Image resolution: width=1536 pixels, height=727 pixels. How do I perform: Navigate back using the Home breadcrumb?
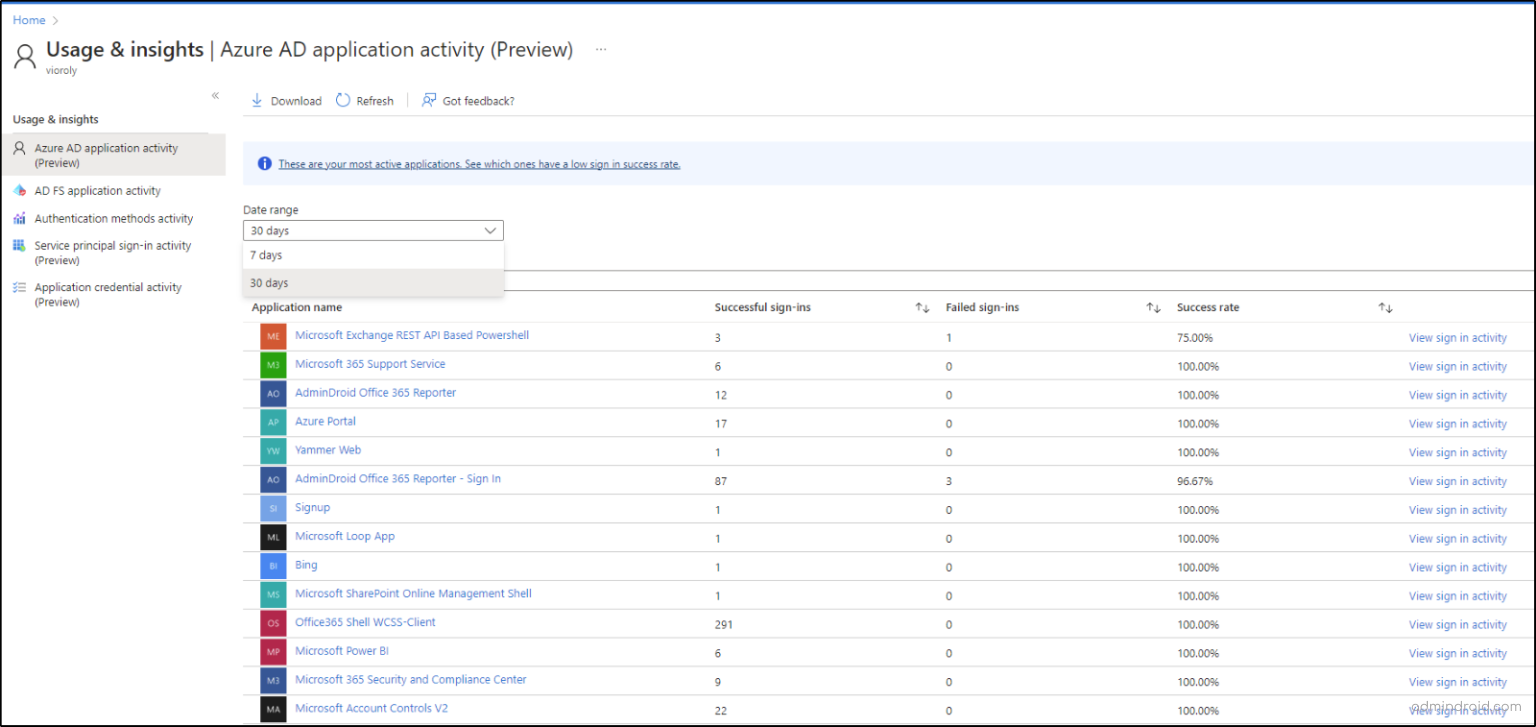click(x=29, y=19)
